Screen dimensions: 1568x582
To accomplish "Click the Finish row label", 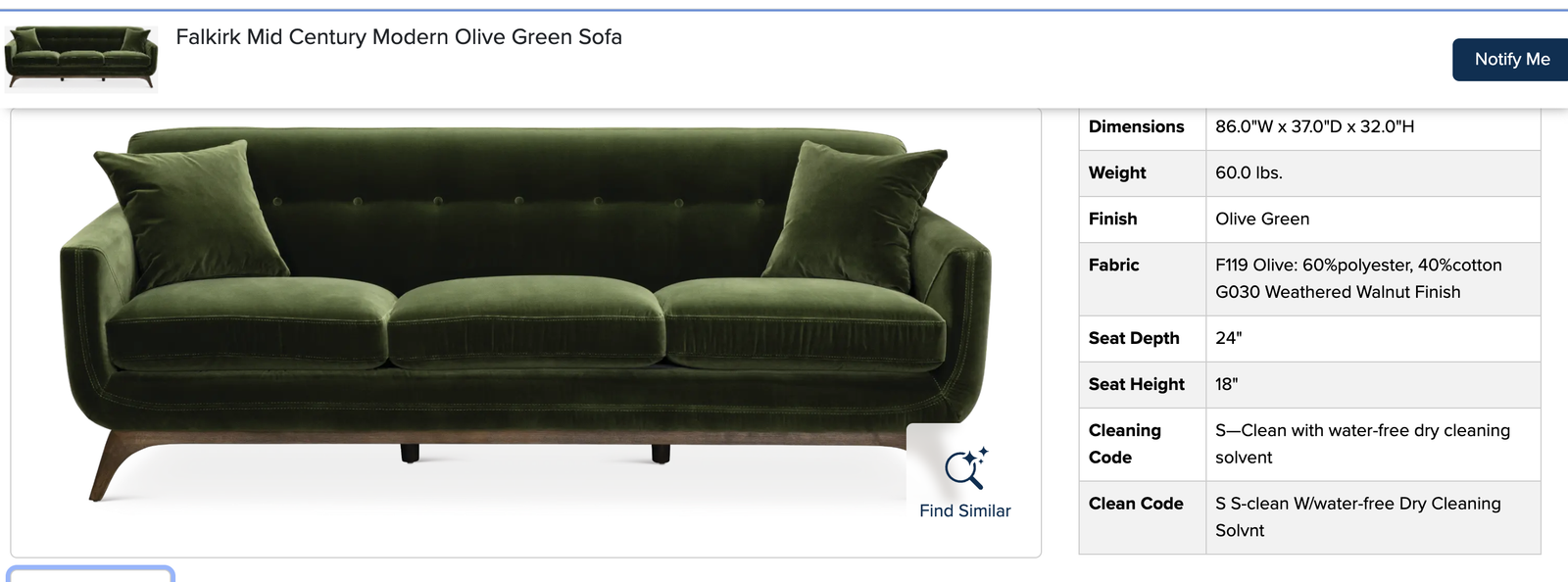I will pos(1113,218).
